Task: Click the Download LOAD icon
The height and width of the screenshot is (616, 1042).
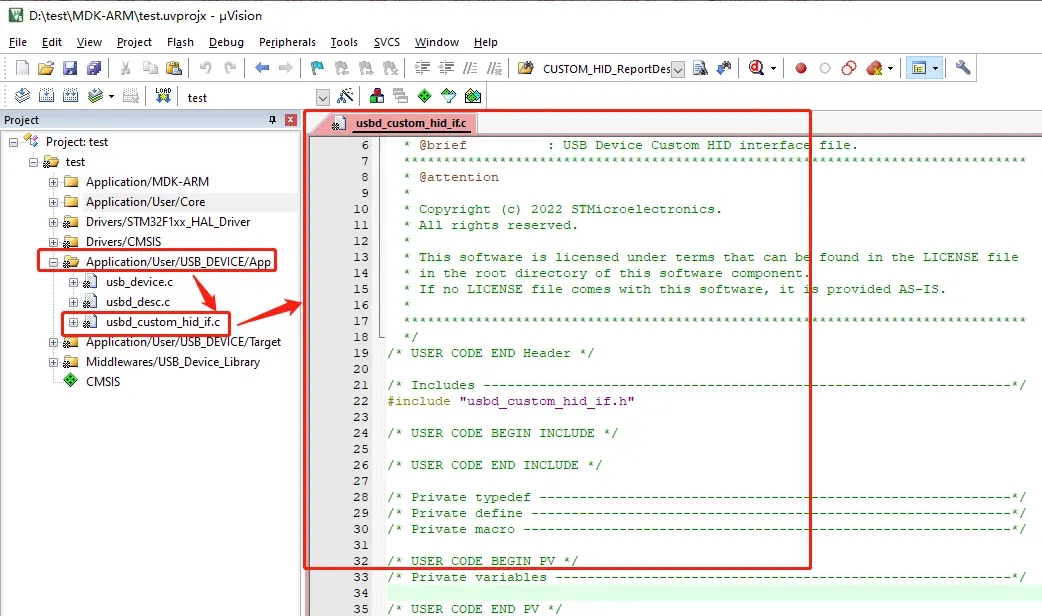Action: click(x=163, y=96)
